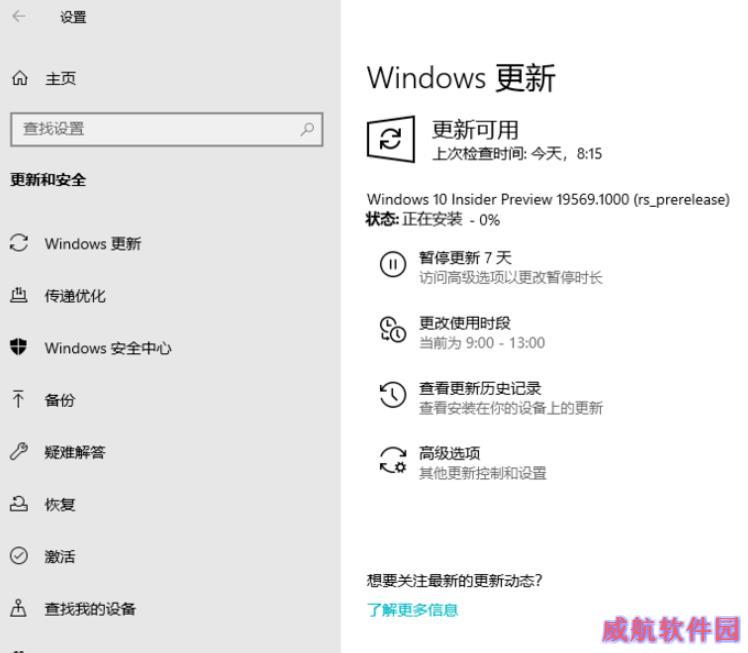Image resolution: width=748 pixels, height=653 pixels.
Task: Choose 查看更新历史记录
Action: [480, 388]
